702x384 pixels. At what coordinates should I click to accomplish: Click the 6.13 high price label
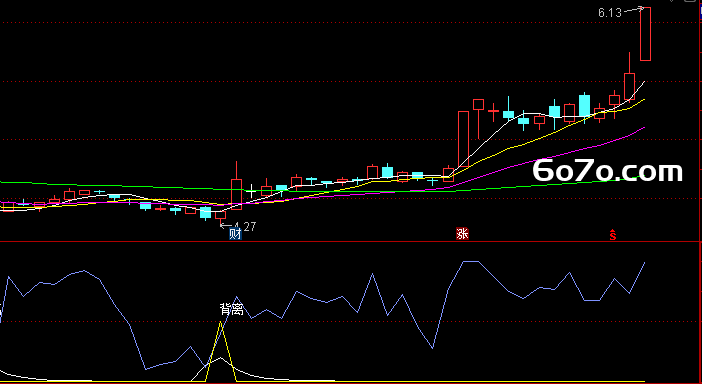[610, 13]
